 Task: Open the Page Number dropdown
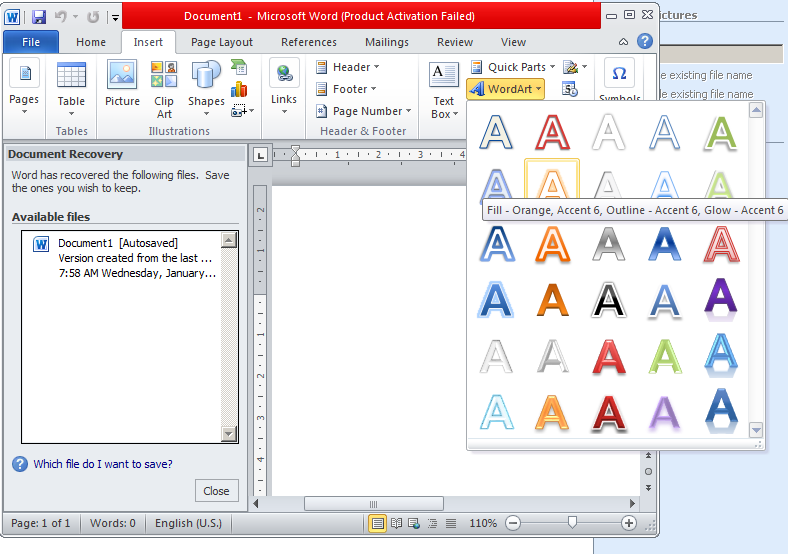point(364,111)
